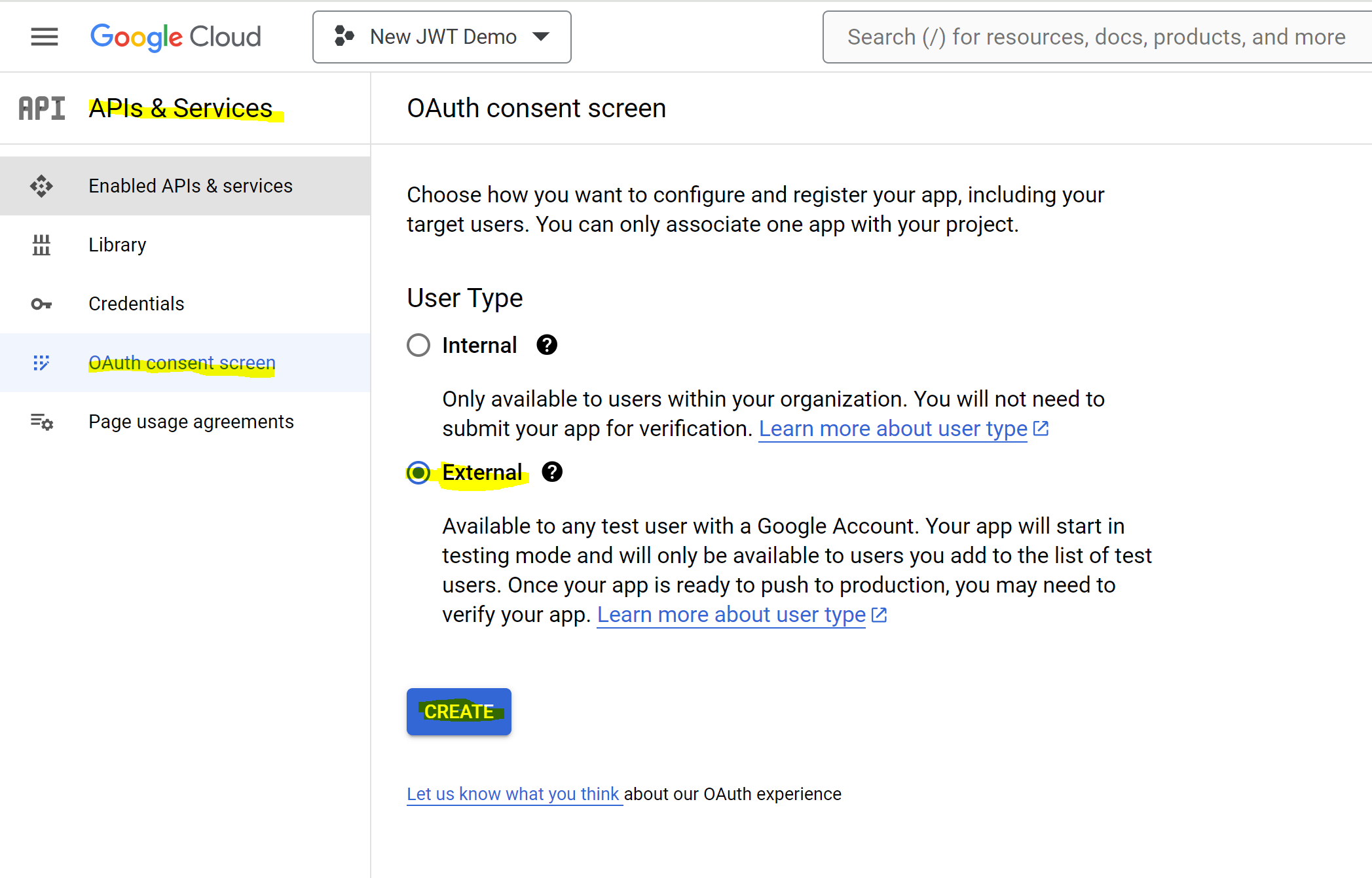Screen dimensions: 1372x878
Task: Select the Internal user type radio button
Action: tap(418, 345)
